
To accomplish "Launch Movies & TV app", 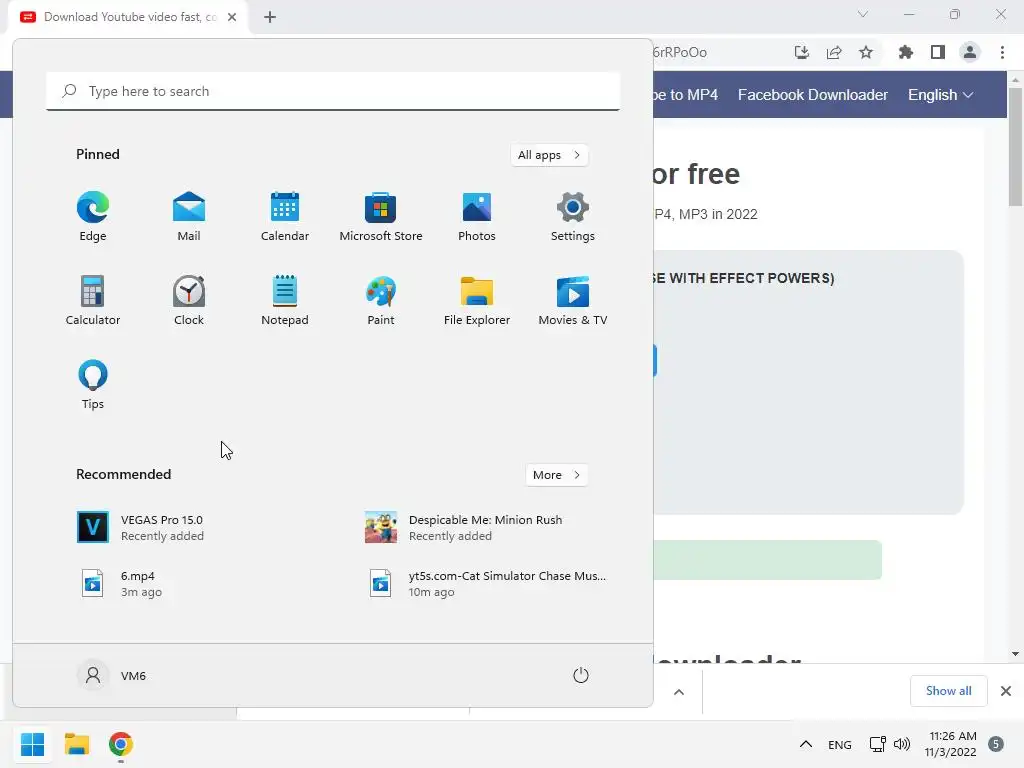I will point(573,300).
